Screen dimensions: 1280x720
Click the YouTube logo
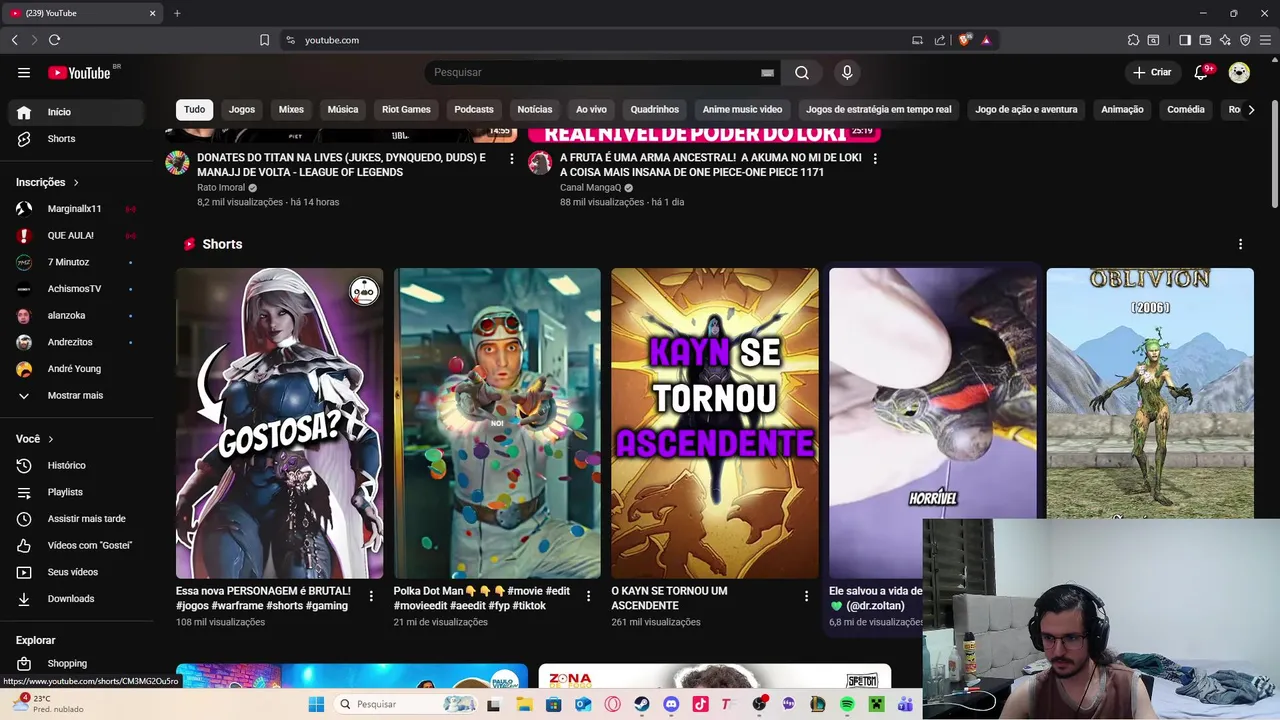(80, 72)
